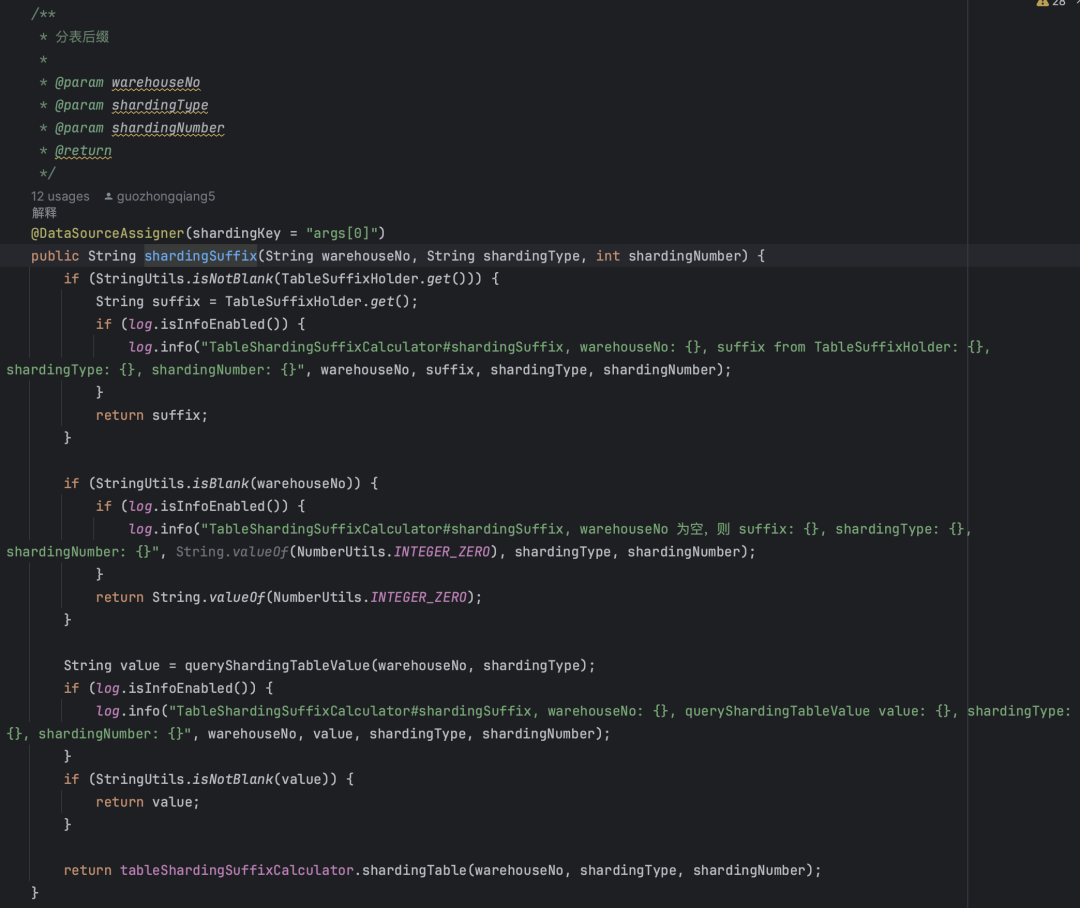The width and height of the screenshot is (1080, 908).
Task: Click the "return value;" statement
Action: [x=147, y=802]
